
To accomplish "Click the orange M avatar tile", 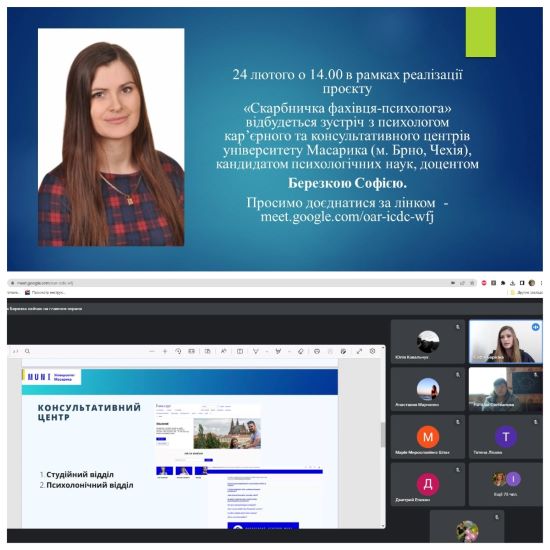I will click(428, 437).
